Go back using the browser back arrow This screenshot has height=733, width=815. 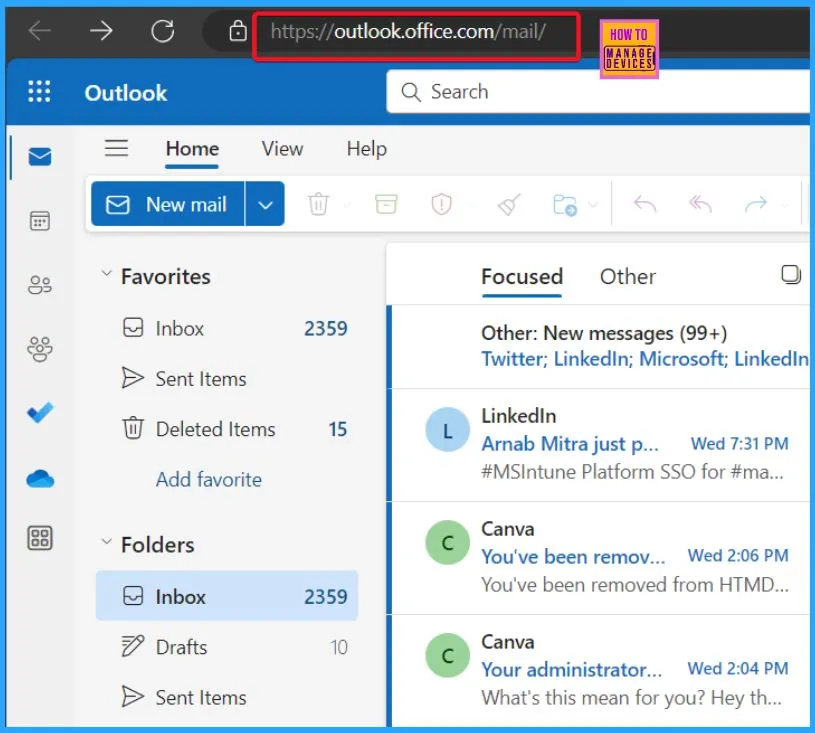(x=40, y=31)
